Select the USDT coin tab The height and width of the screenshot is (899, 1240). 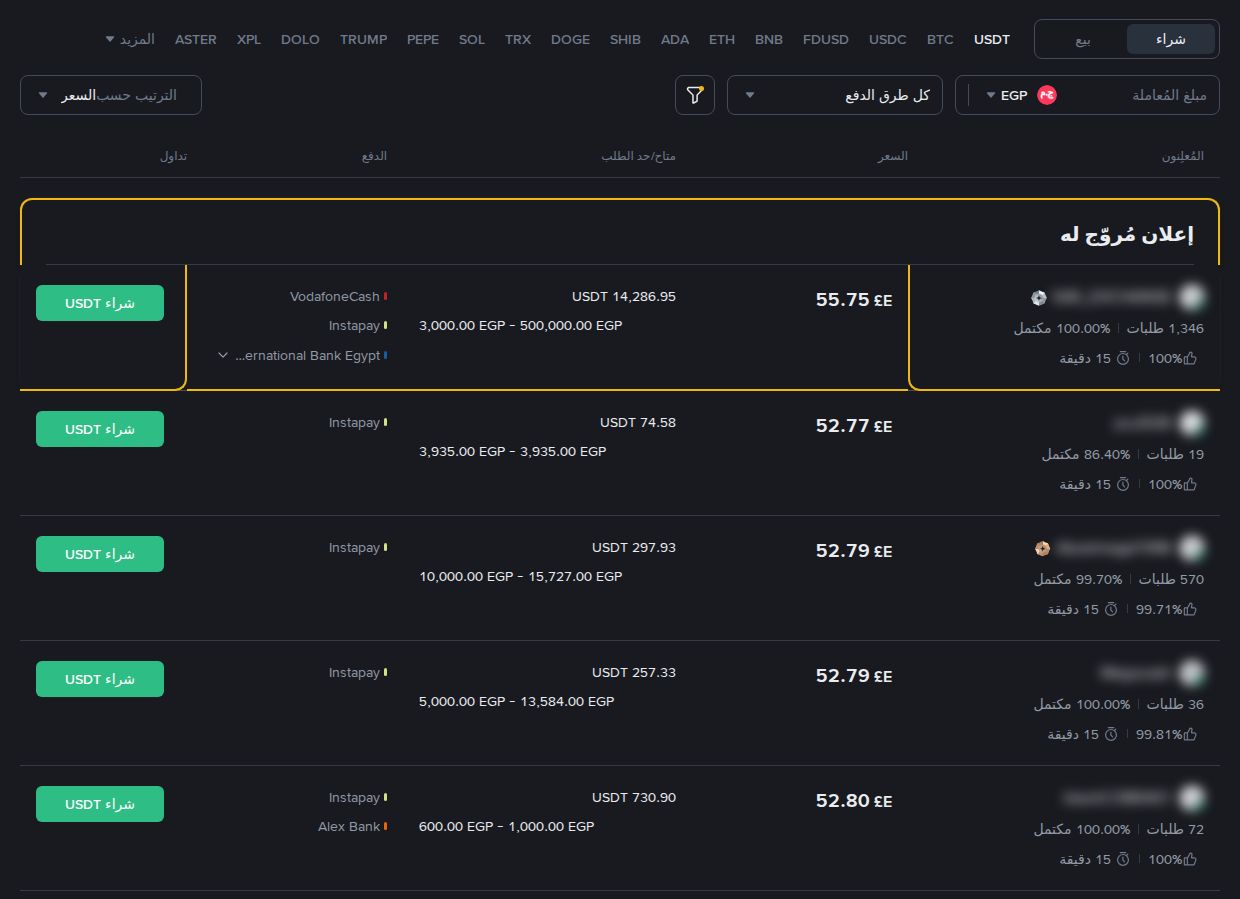pos(992,40)
